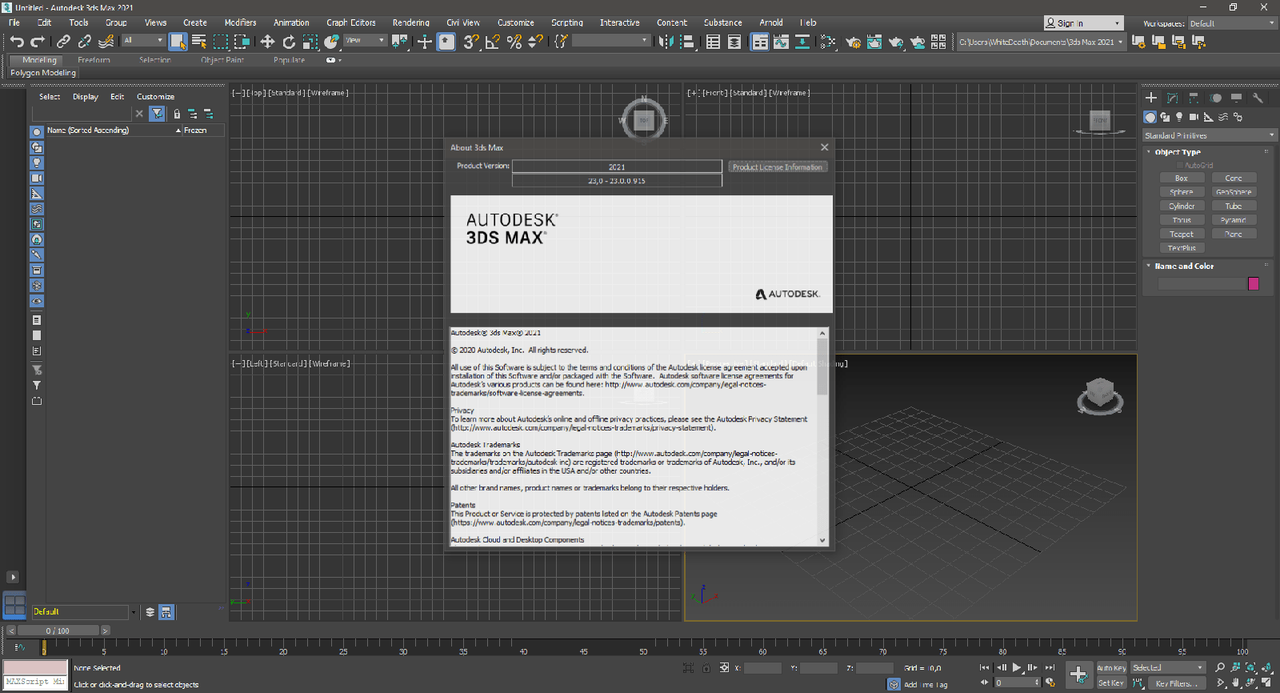Open Render Setup icon

pos(853,42)
